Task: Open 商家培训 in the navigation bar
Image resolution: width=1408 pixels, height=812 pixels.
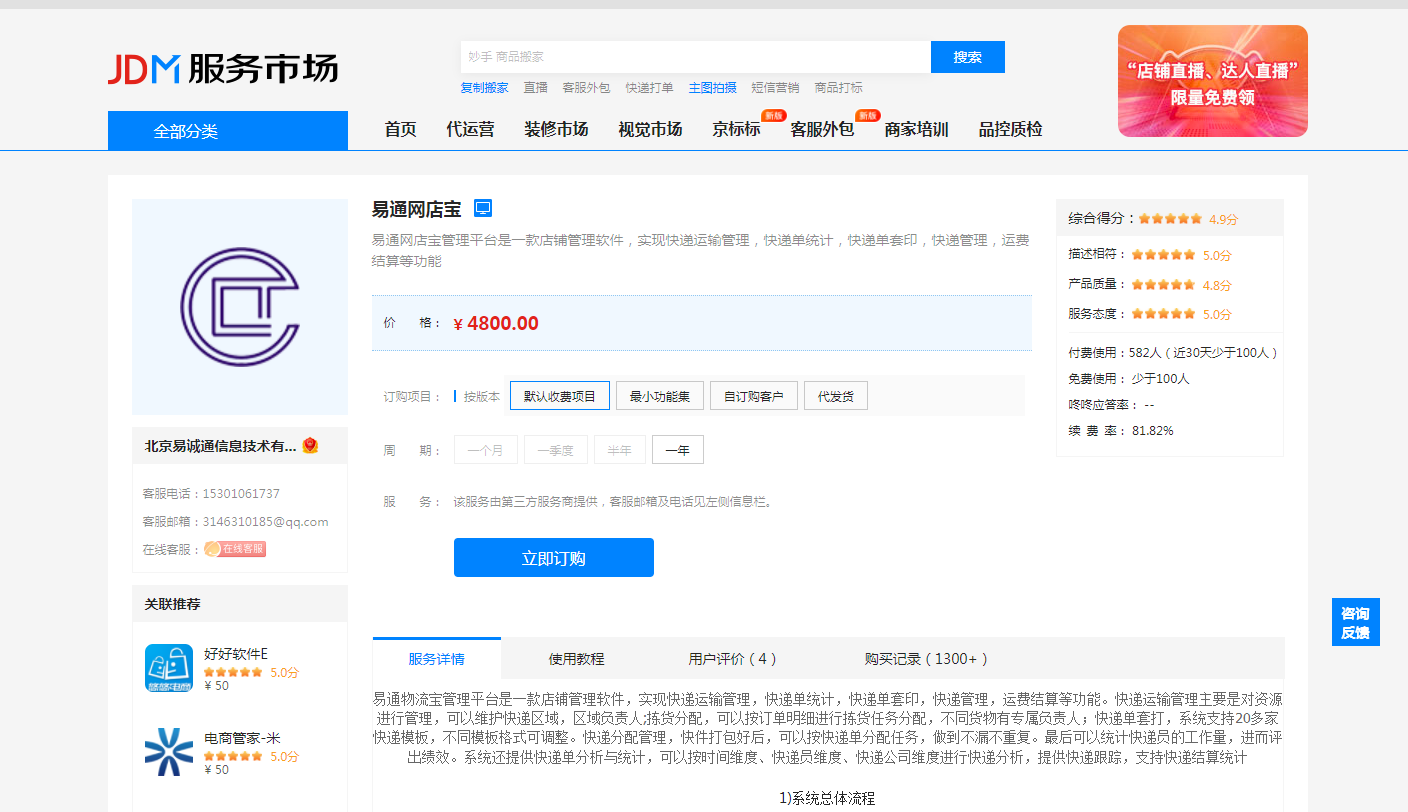Action: 916,129
